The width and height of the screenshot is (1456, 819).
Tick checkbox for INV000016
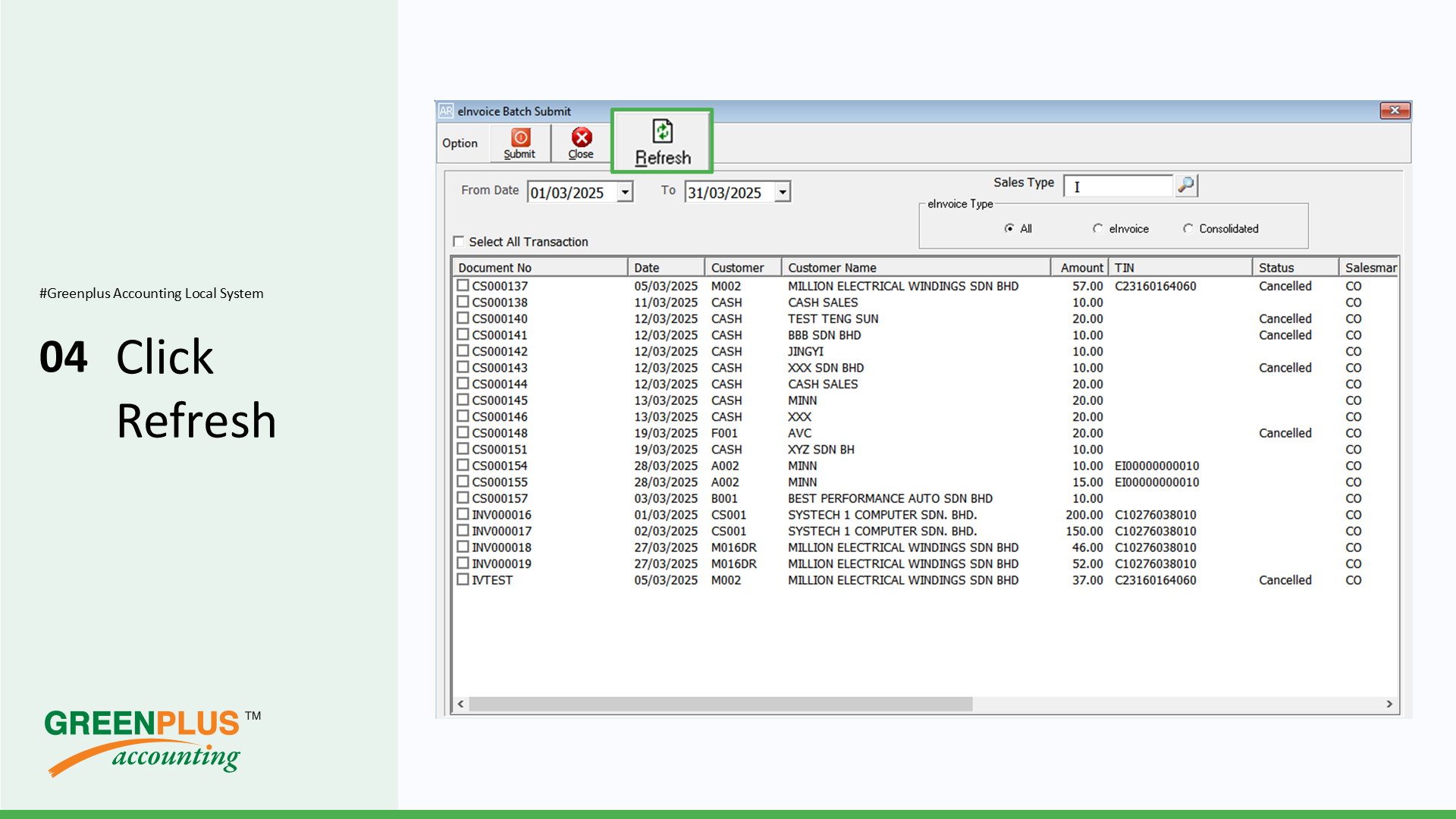[x=463, y=513]
